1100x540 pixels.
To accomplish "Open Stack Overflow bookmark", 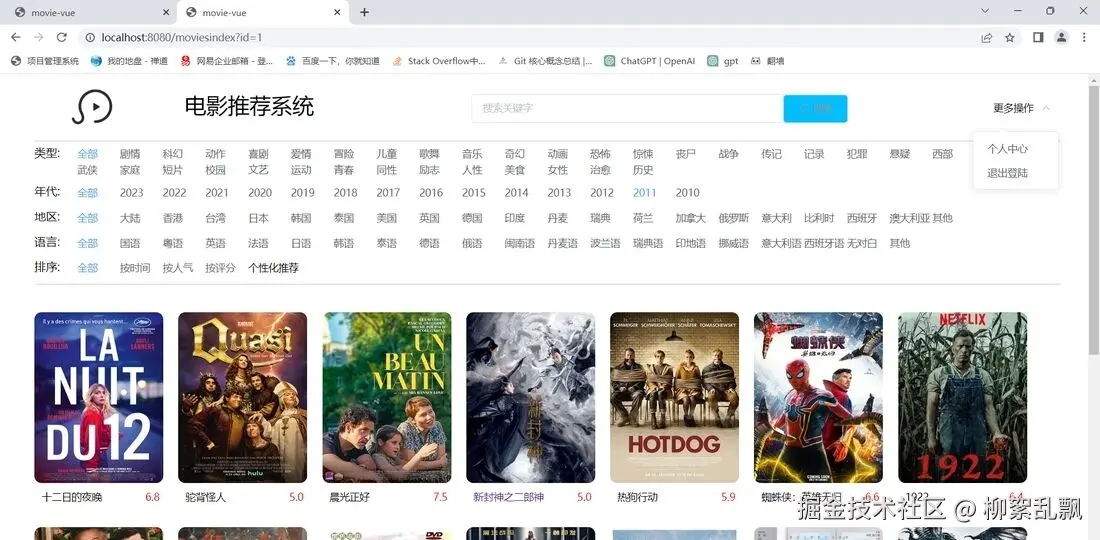I will tap(438, 61).
